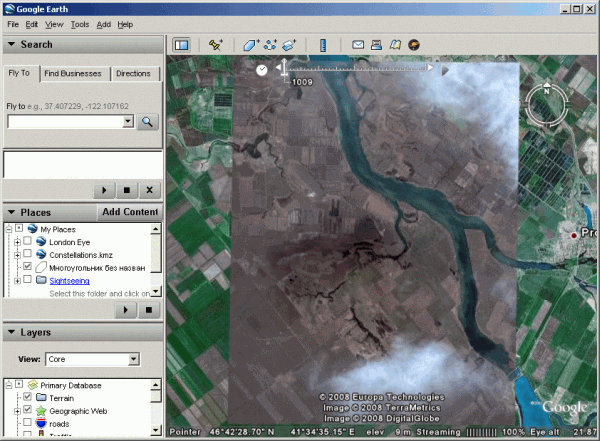Select the Add Path tool
Viewport: 600px width, 441px height.
pos(270,45)
